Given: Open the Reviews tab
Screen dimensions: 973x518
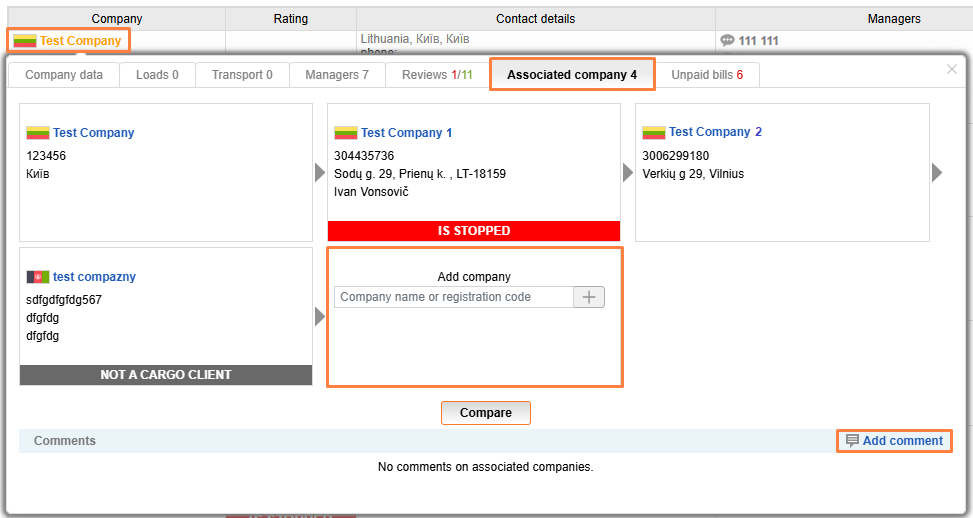Looking at the screenshot, I should 437,75.
